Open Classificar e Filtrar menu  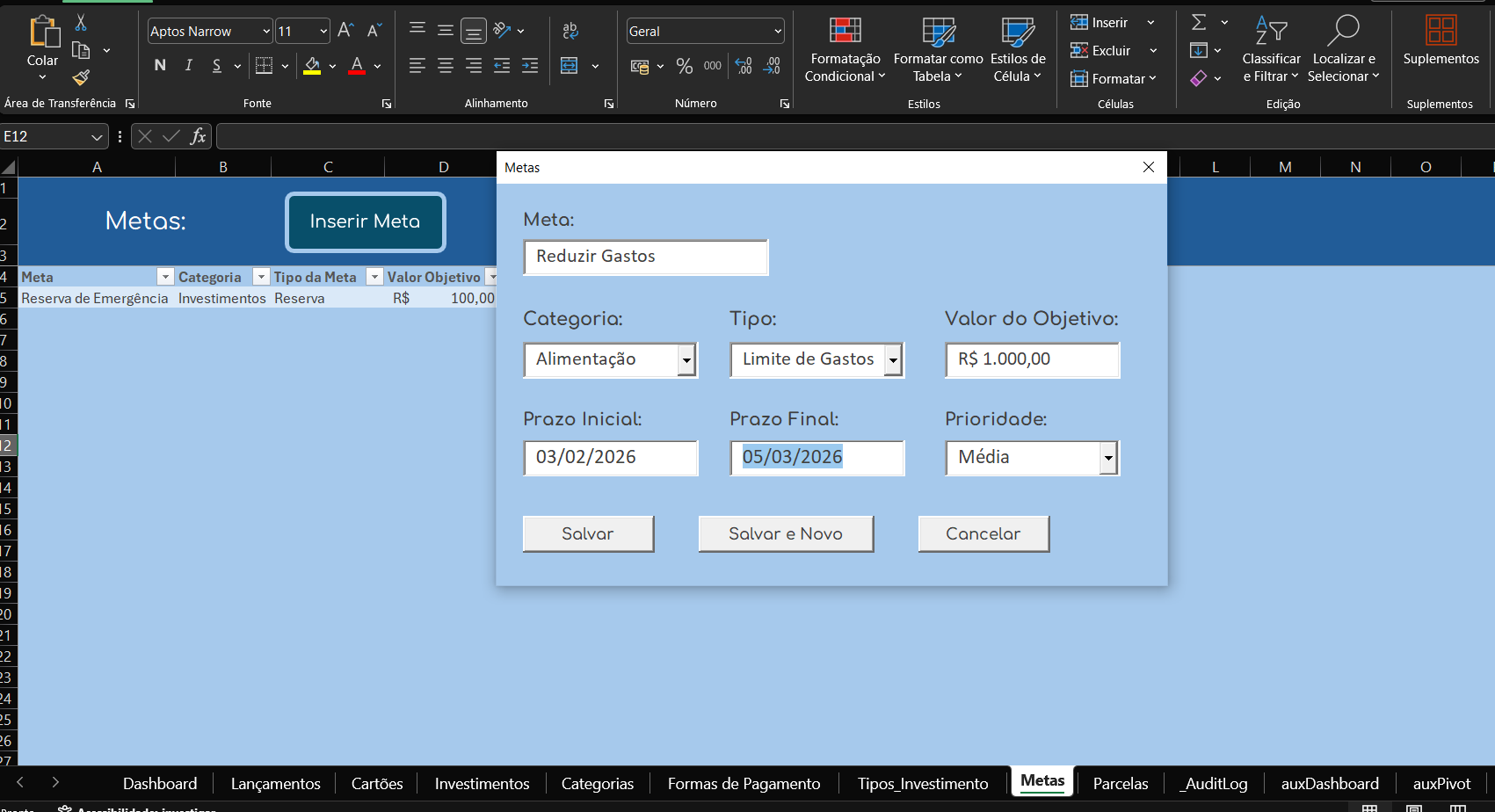click(1271, 50)
